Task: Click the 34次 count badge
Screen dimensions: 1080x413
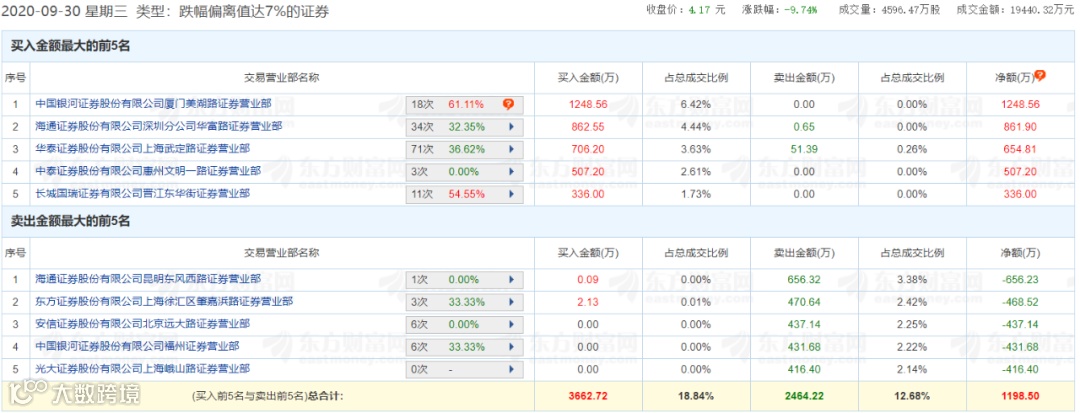Action: click(x=422, y=127)
